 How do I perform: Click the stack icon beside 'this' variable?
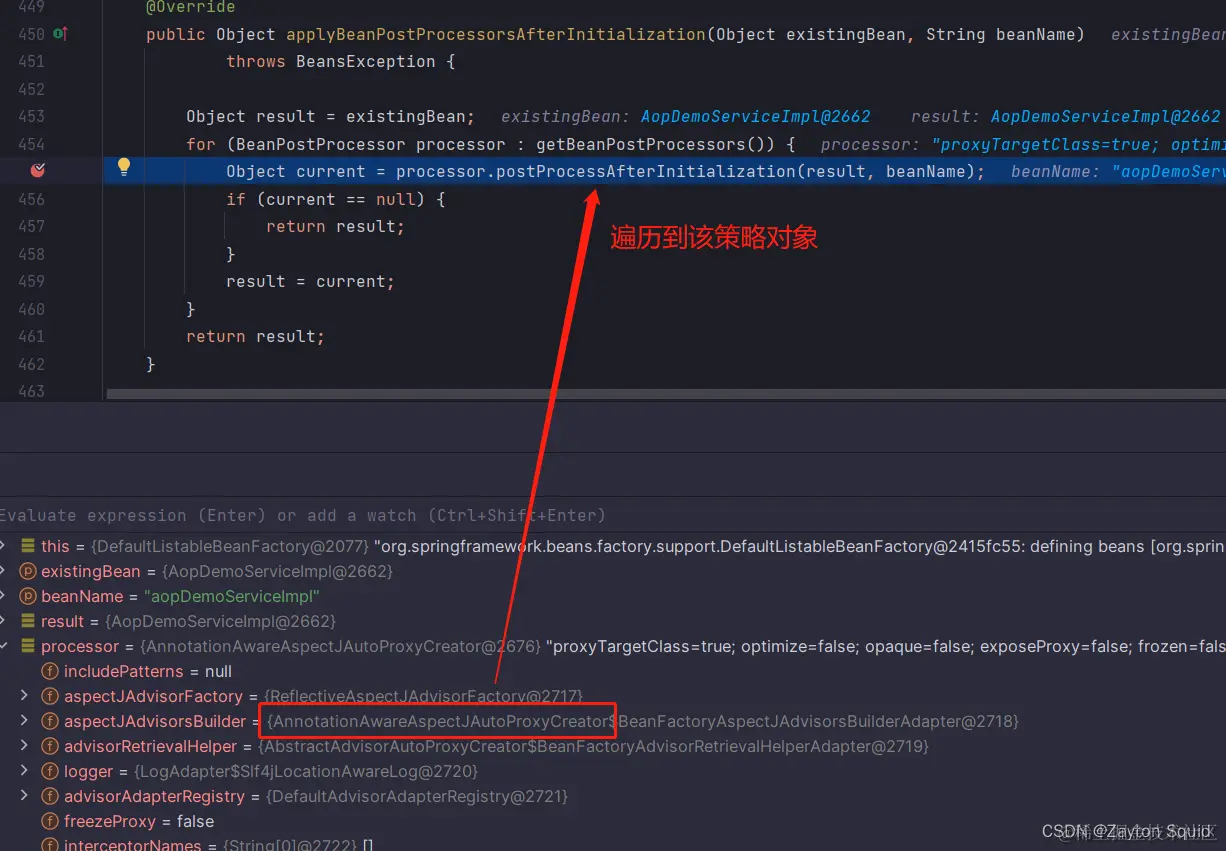[28, 546]
